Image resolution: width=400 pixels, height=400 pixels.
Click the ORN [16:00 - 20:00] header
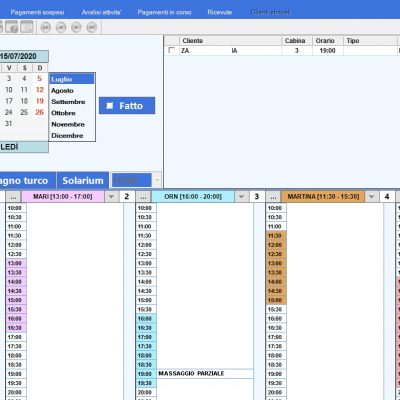click(193, 197)
